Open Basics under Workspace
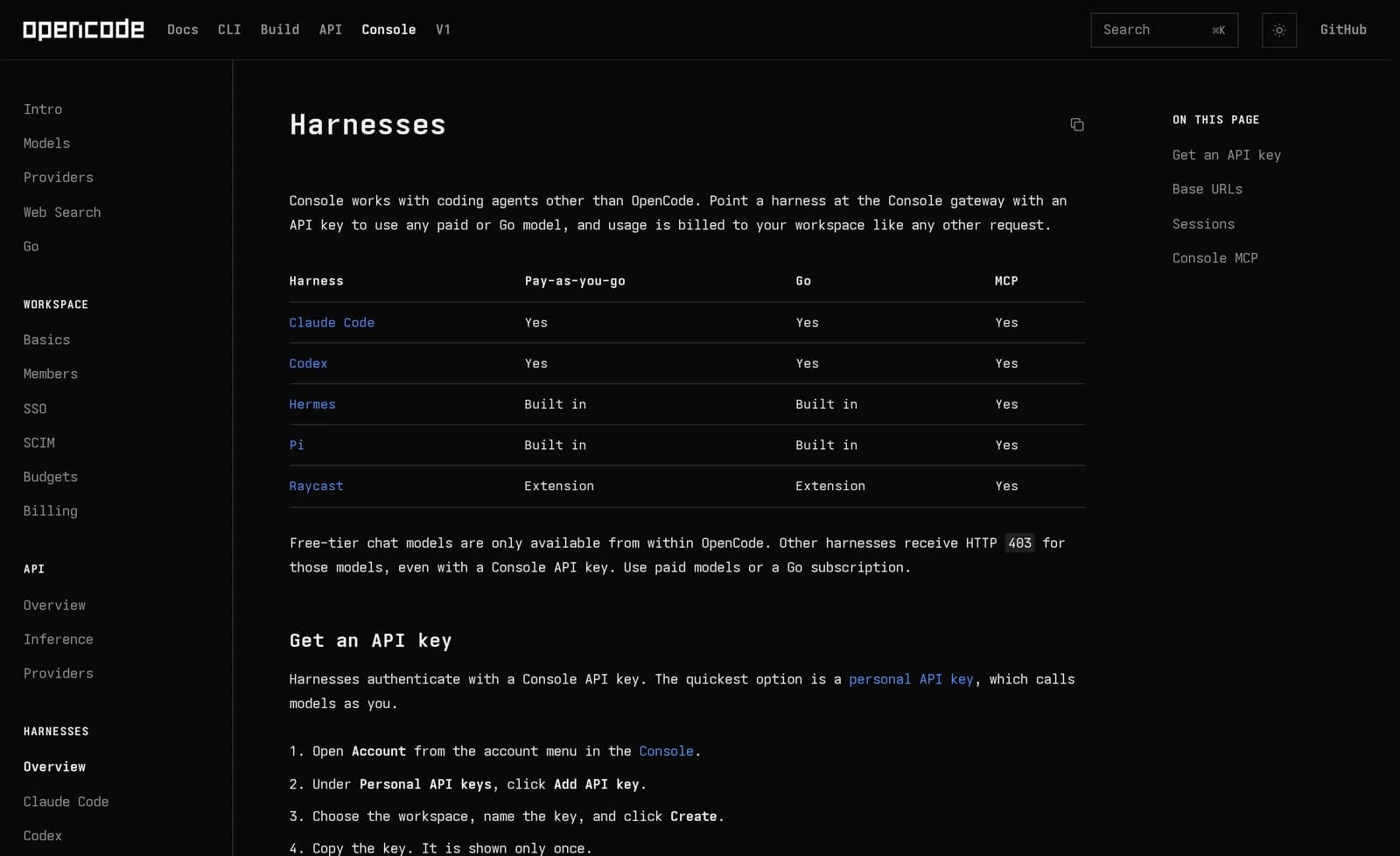Image resolution: width=1400 pixels, height=856 pixels. click(x=46, y=340)
